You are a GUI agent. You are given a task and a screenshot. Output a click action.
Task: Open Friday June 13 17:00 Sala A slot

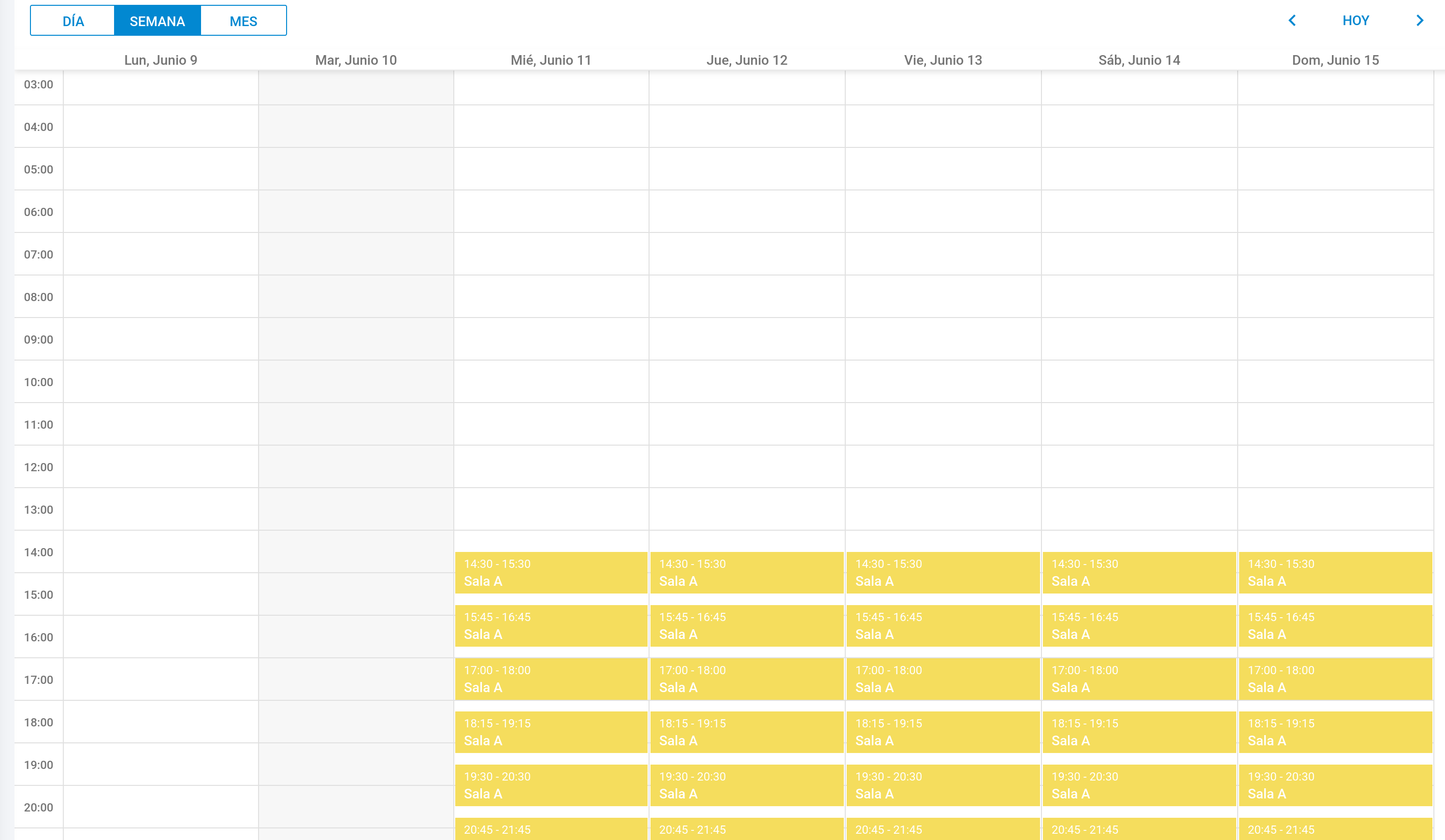click(x=943, y=678)
